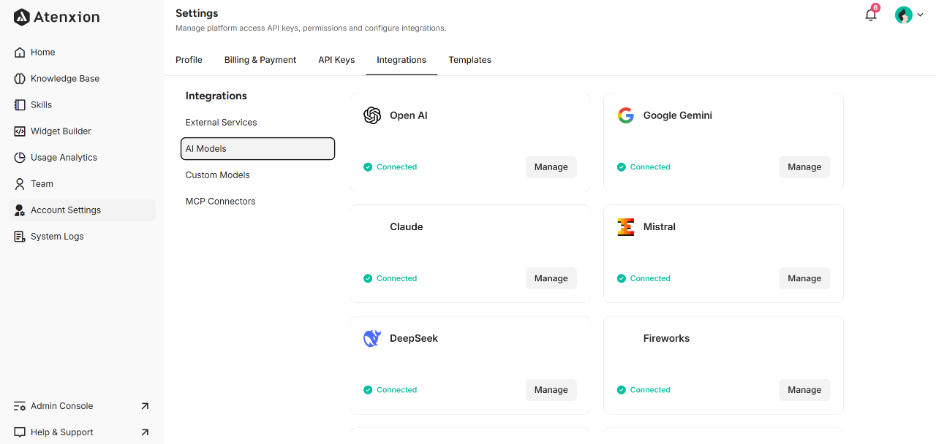
Task: Open the API Keys tab
Action: point(336,60)
